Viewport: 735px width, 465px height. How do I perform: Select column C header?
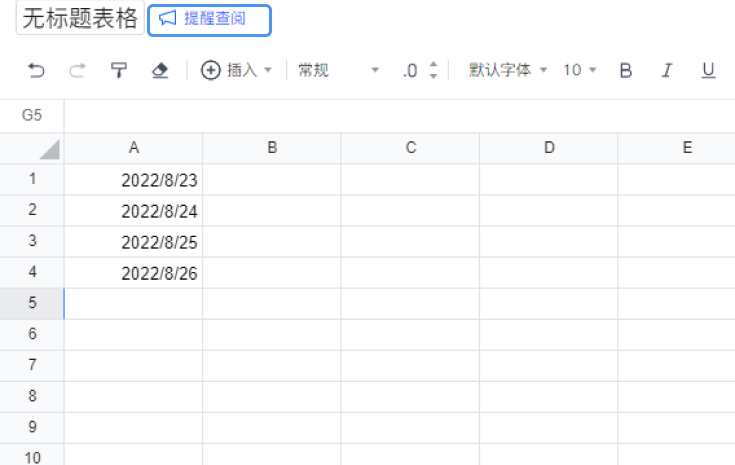click(x=411, y=148)
